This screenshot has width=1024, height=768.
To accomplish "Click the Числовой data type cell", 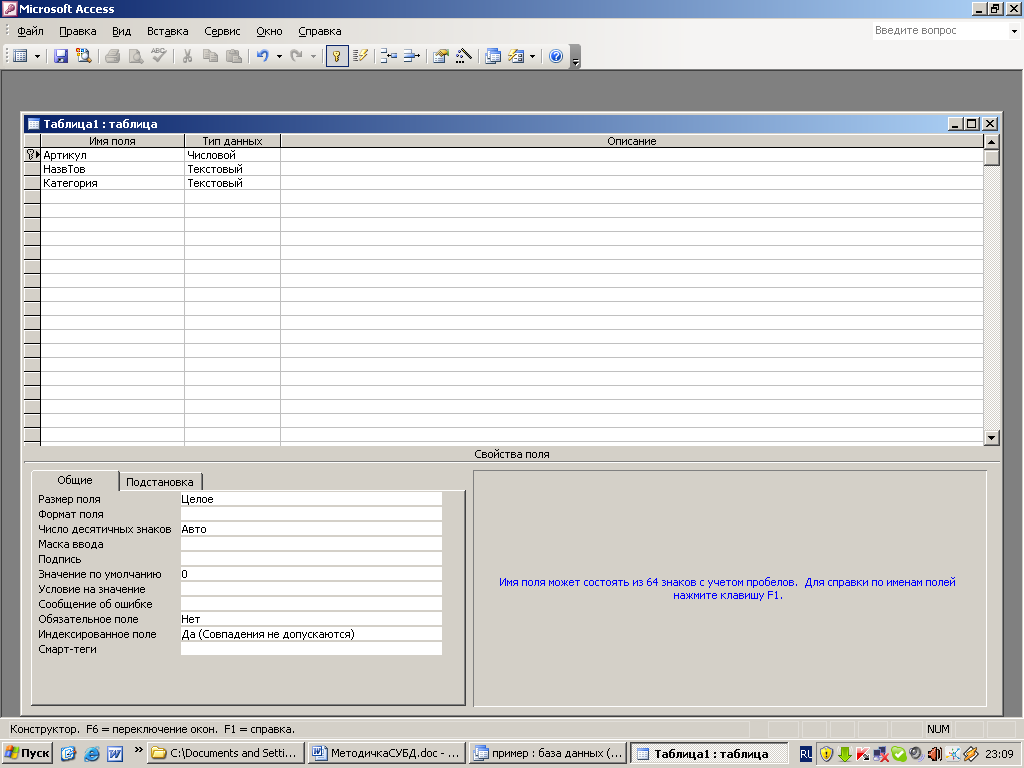I will (232, 155).
